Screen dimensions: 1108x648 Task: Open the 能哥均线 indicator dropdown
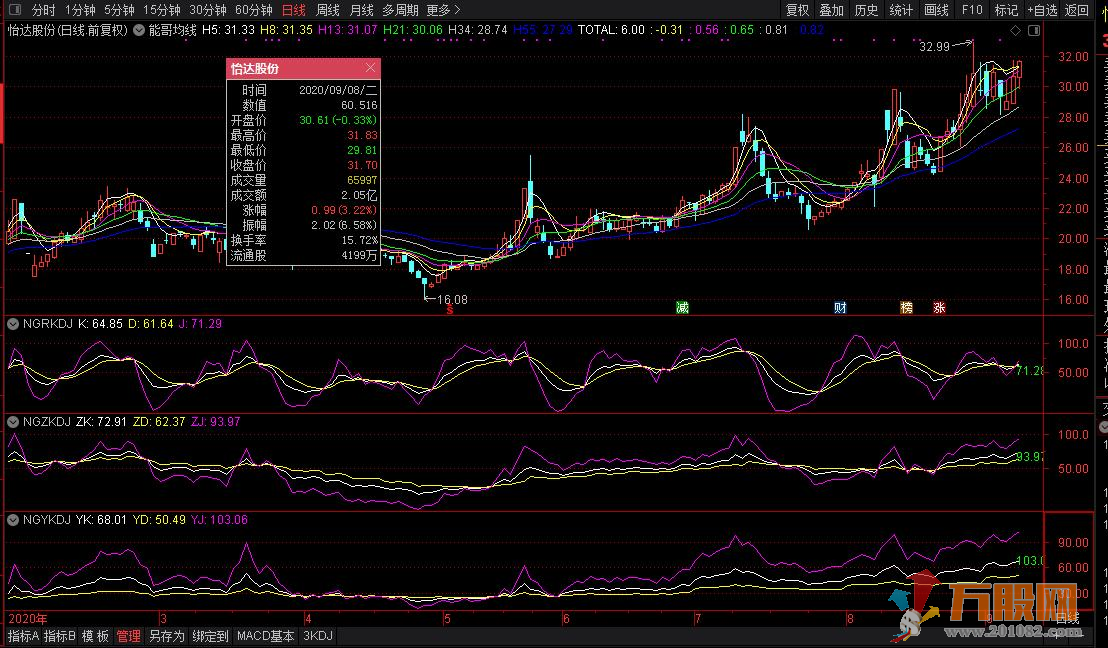138,30
